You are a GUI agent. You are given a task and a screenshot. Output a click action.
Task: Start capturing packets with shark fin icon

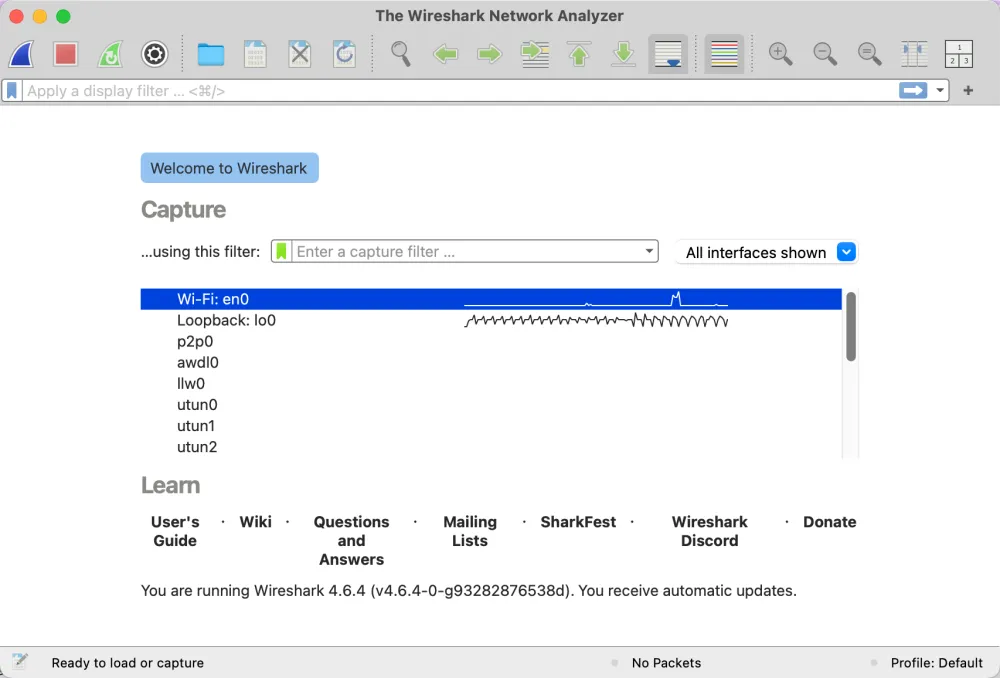[22, 54]
